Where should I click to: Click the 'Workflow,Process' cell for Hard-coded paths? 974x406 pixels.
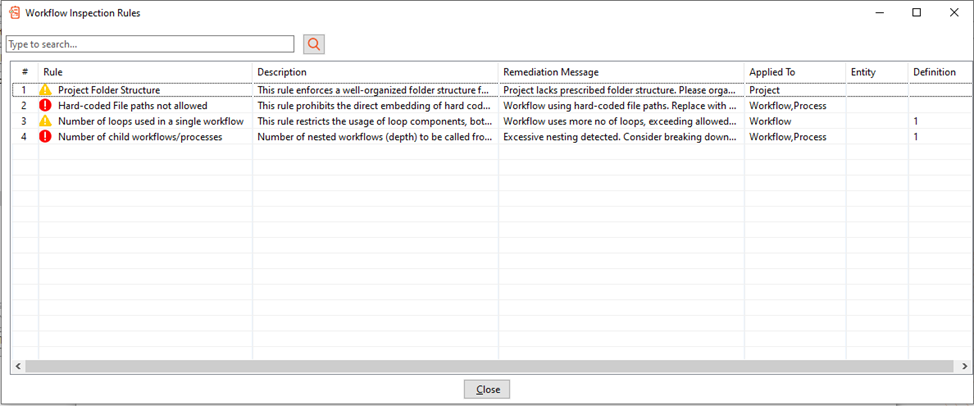[x=788, y=106]
